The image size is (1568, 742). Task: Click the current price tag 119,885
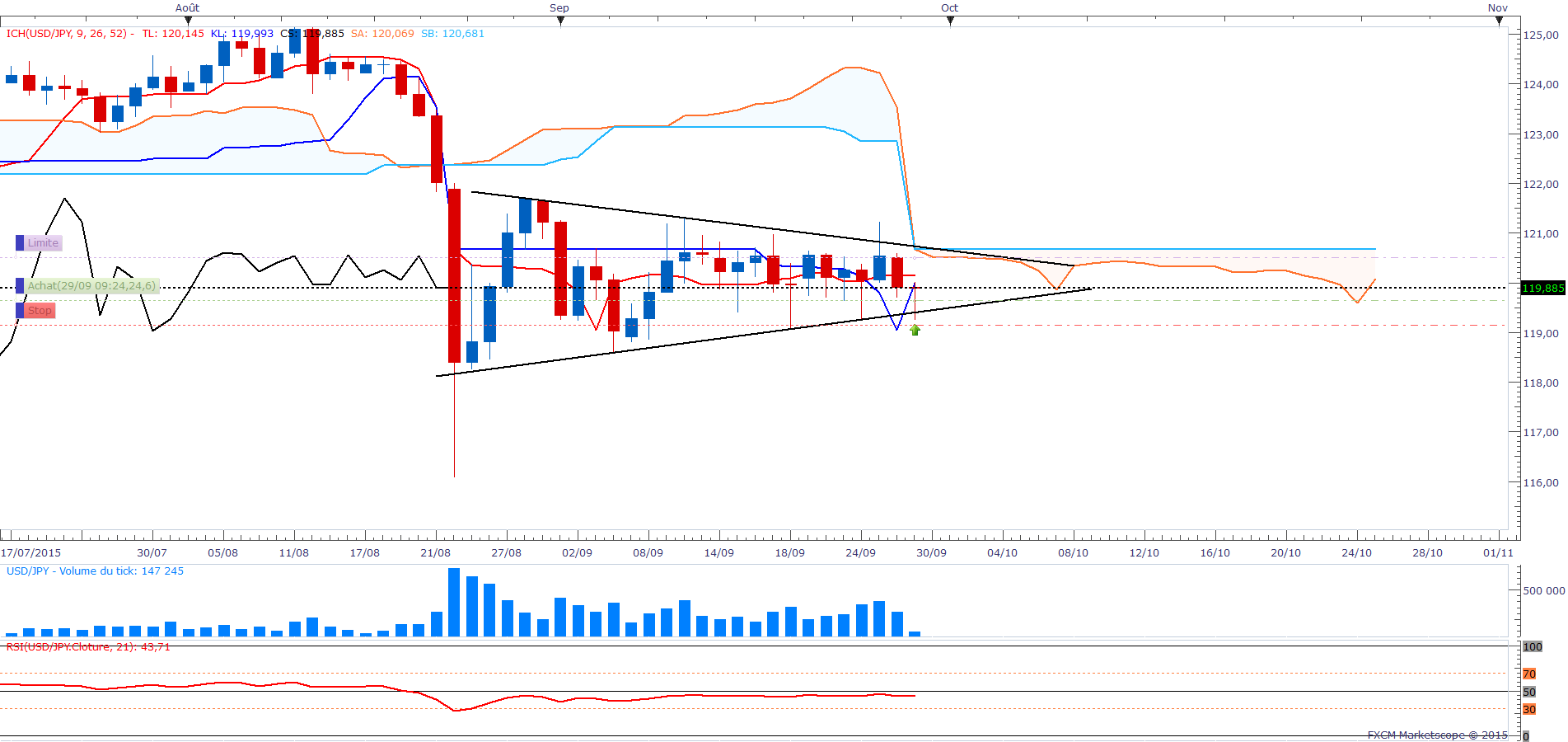(1542, 288)
